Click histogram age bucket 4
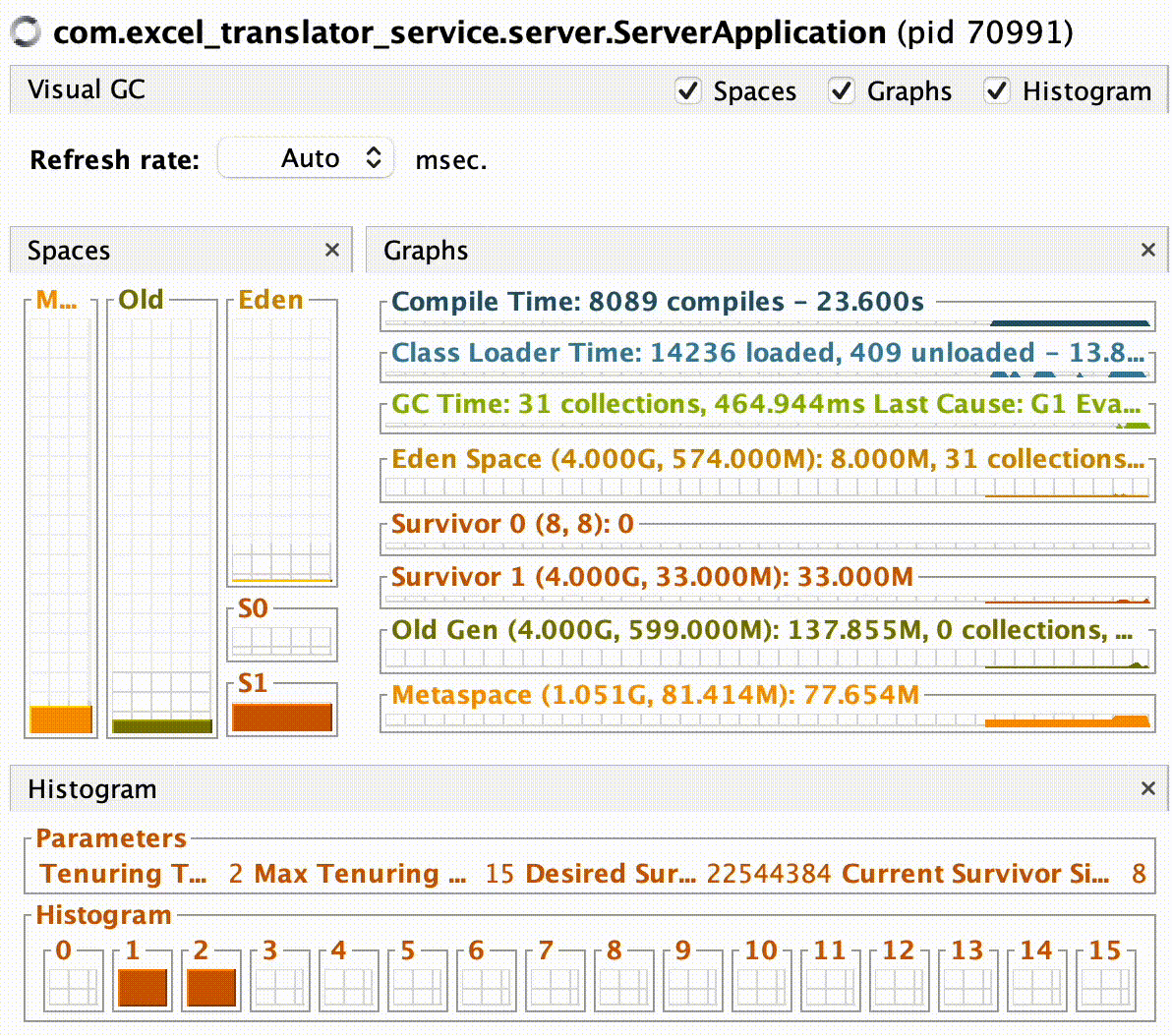The height and width of the screenshot is (1036, 1172). tap(348, 980)
